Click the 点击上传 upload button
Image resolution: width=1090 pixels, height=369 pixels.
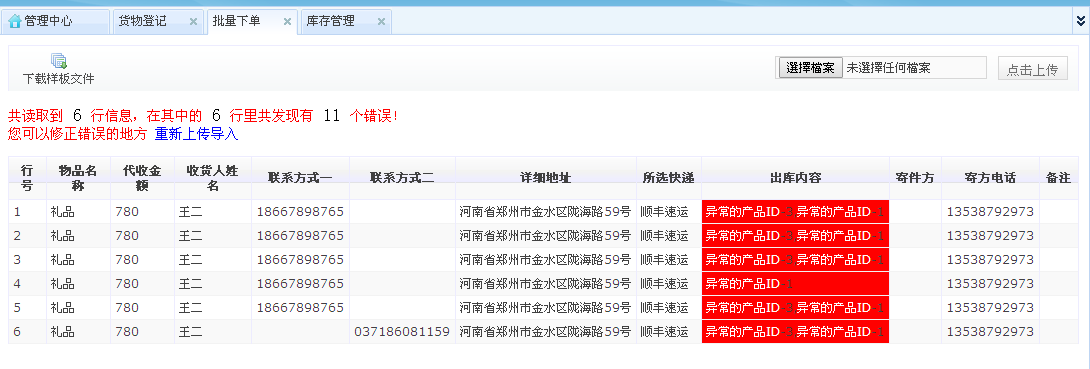[1032, 68]
